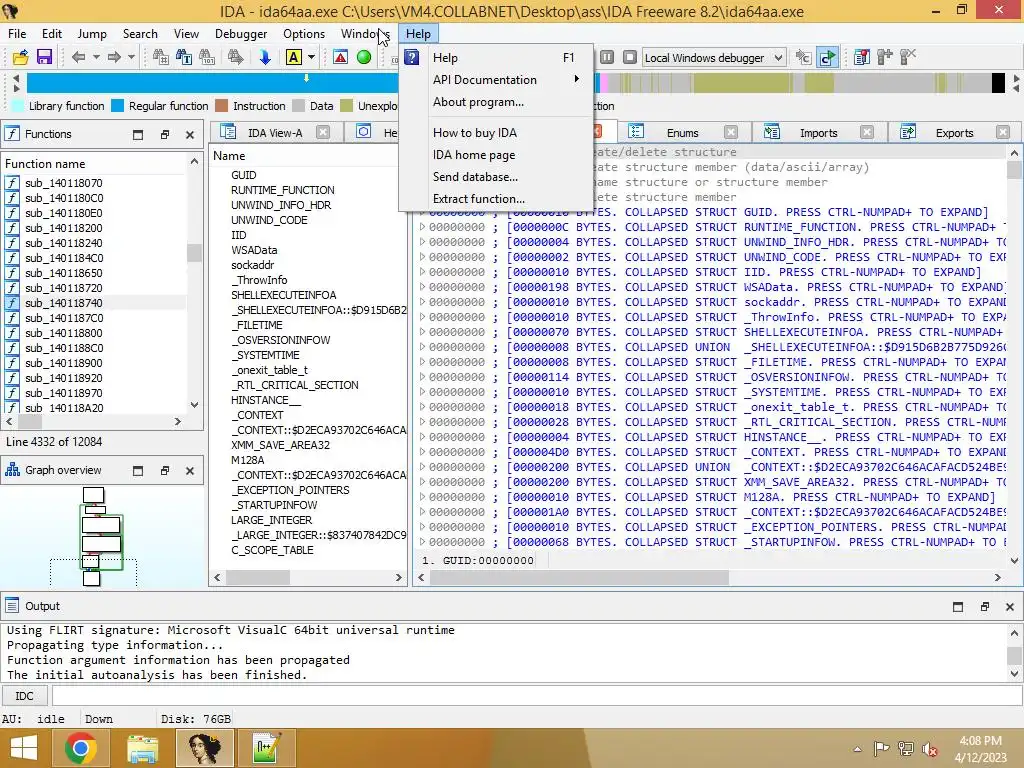Screen dimensions: 1024x768
Task: Open the Local Windows debugger combo box
Action: pos(714,57)
